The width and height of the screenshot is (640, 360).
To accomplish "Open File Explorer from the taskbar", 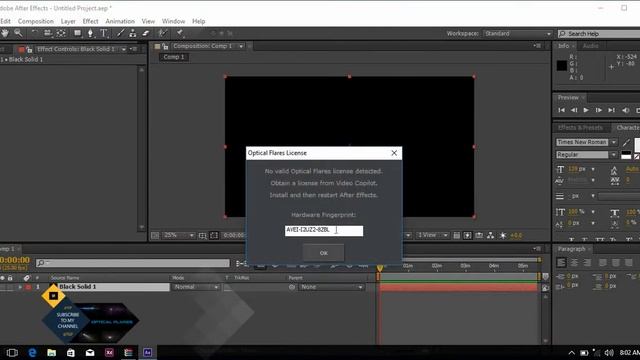I will click(x=51, y=352).
